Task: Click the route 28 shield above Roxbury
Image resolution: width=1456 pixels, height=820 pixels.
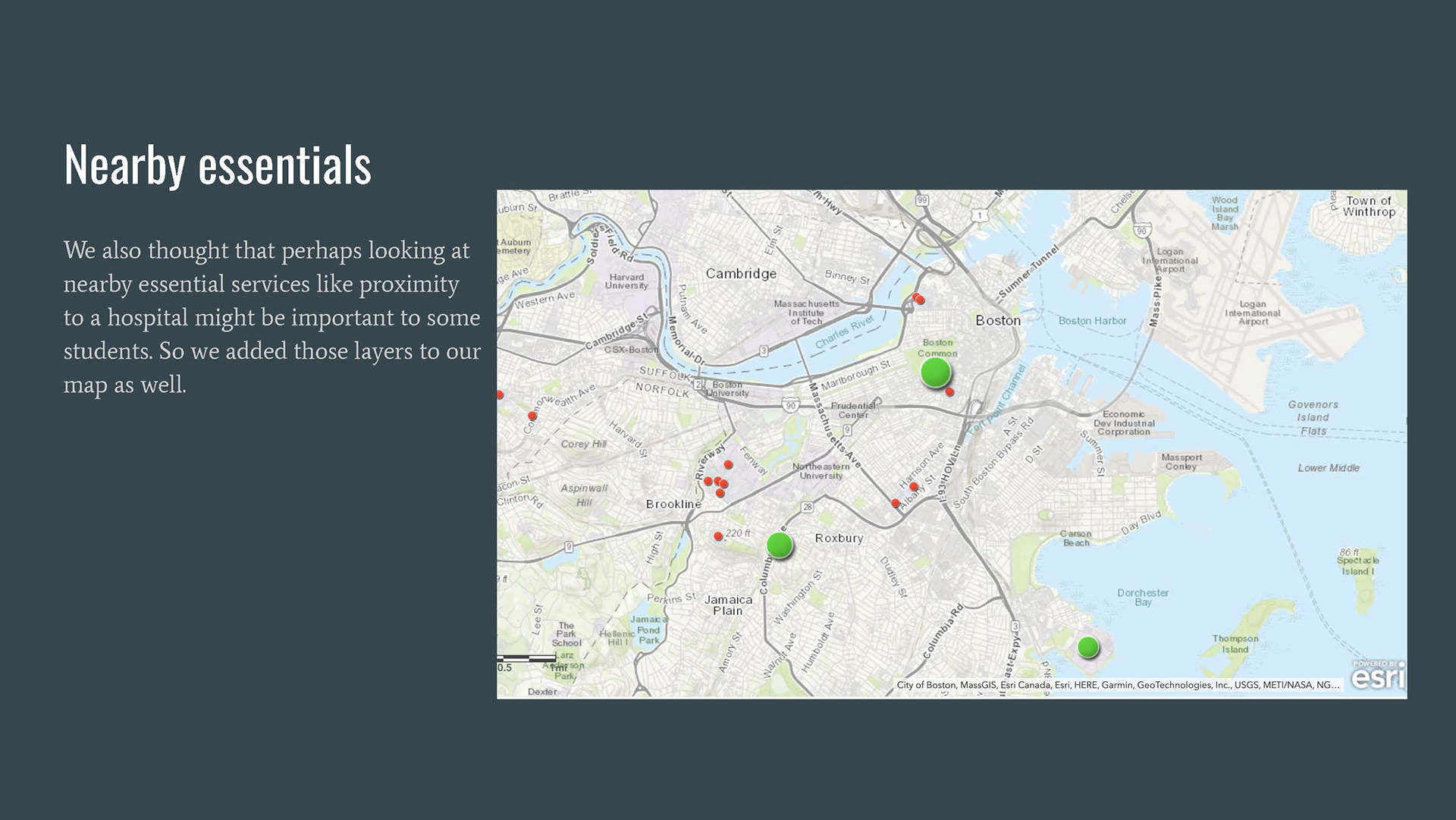Action: click(x=807, y=507)
